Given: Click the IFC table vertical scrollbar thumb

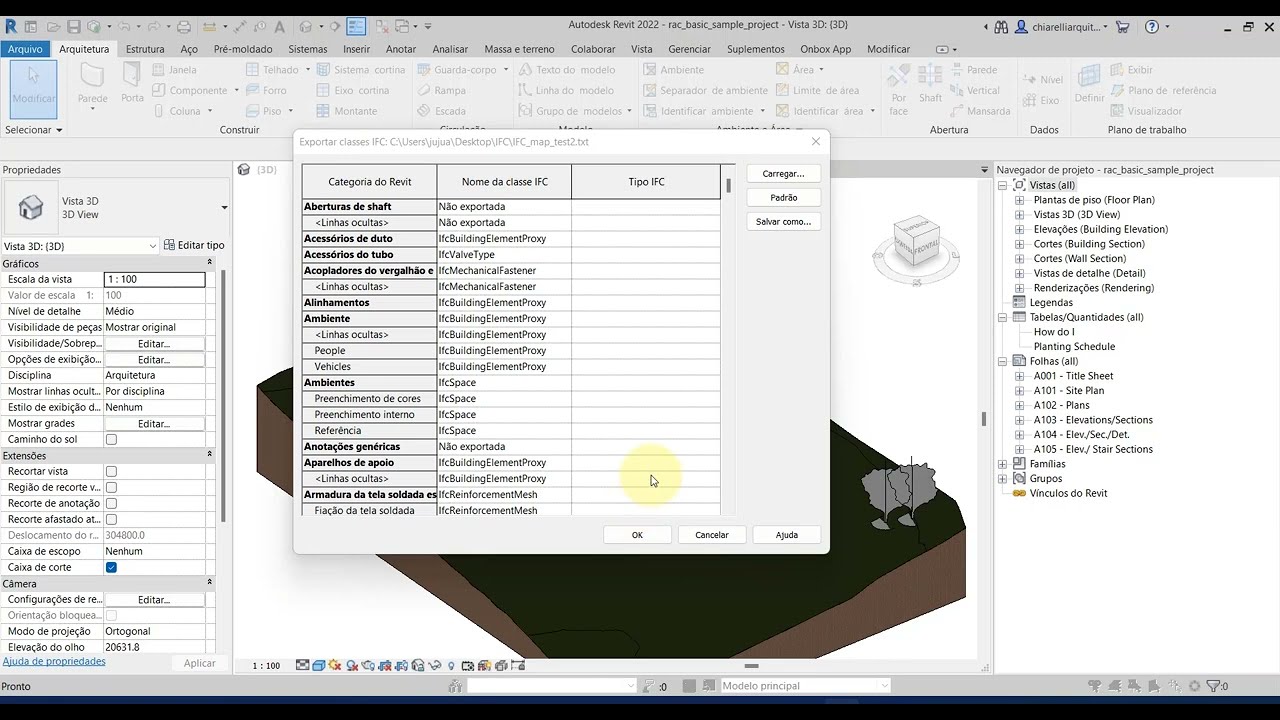Looking at the screenshot, I should 728,186.
